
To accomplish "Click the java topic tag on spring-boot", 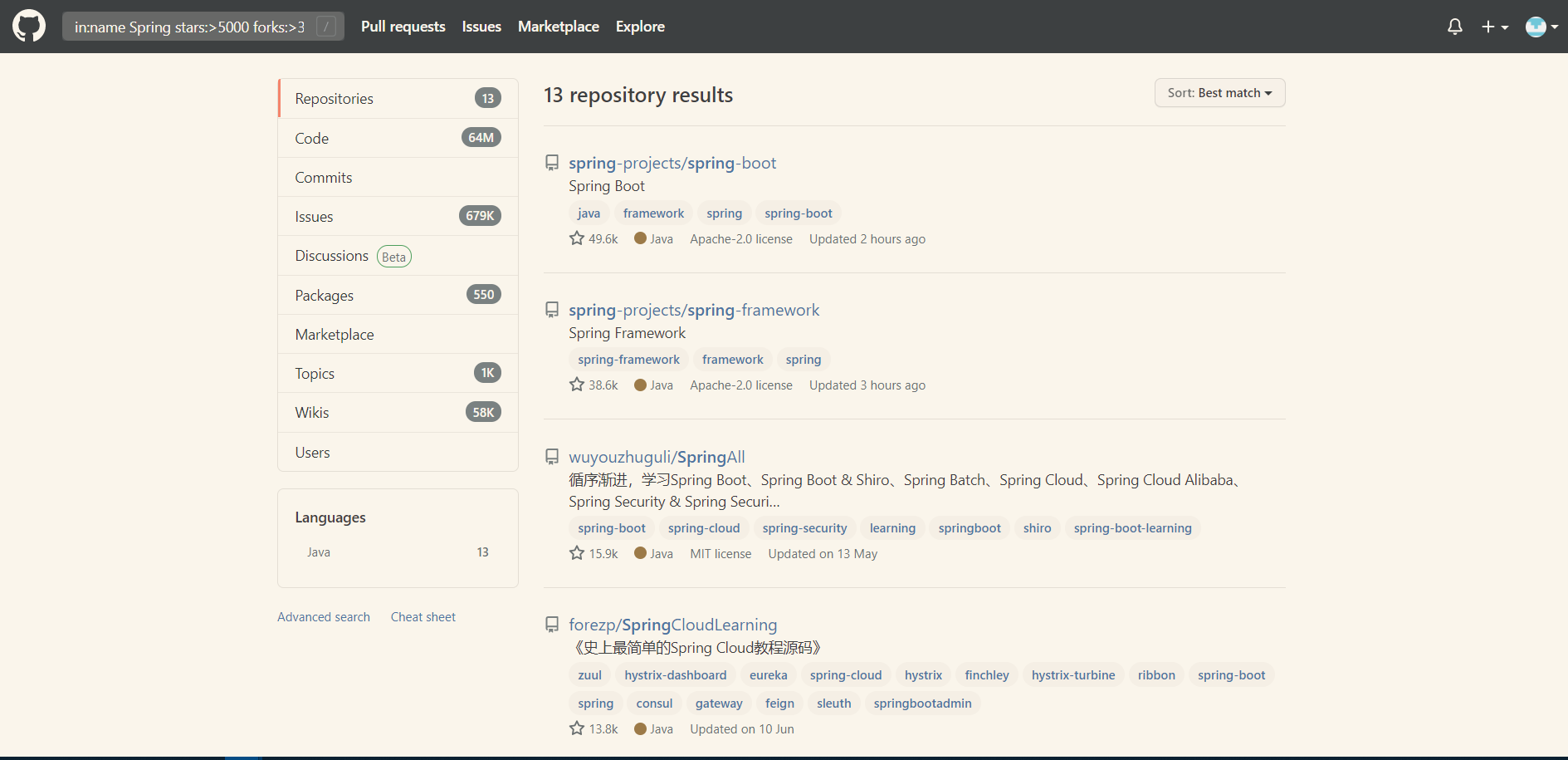I will click(x=589, y=213).
